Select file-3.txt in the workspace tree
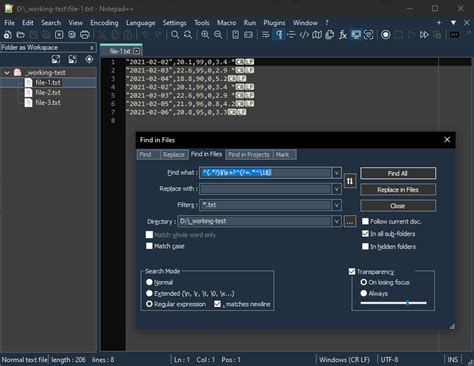This screenshot has height=366, width=474. pyautogui.click(x=48, y=103)
